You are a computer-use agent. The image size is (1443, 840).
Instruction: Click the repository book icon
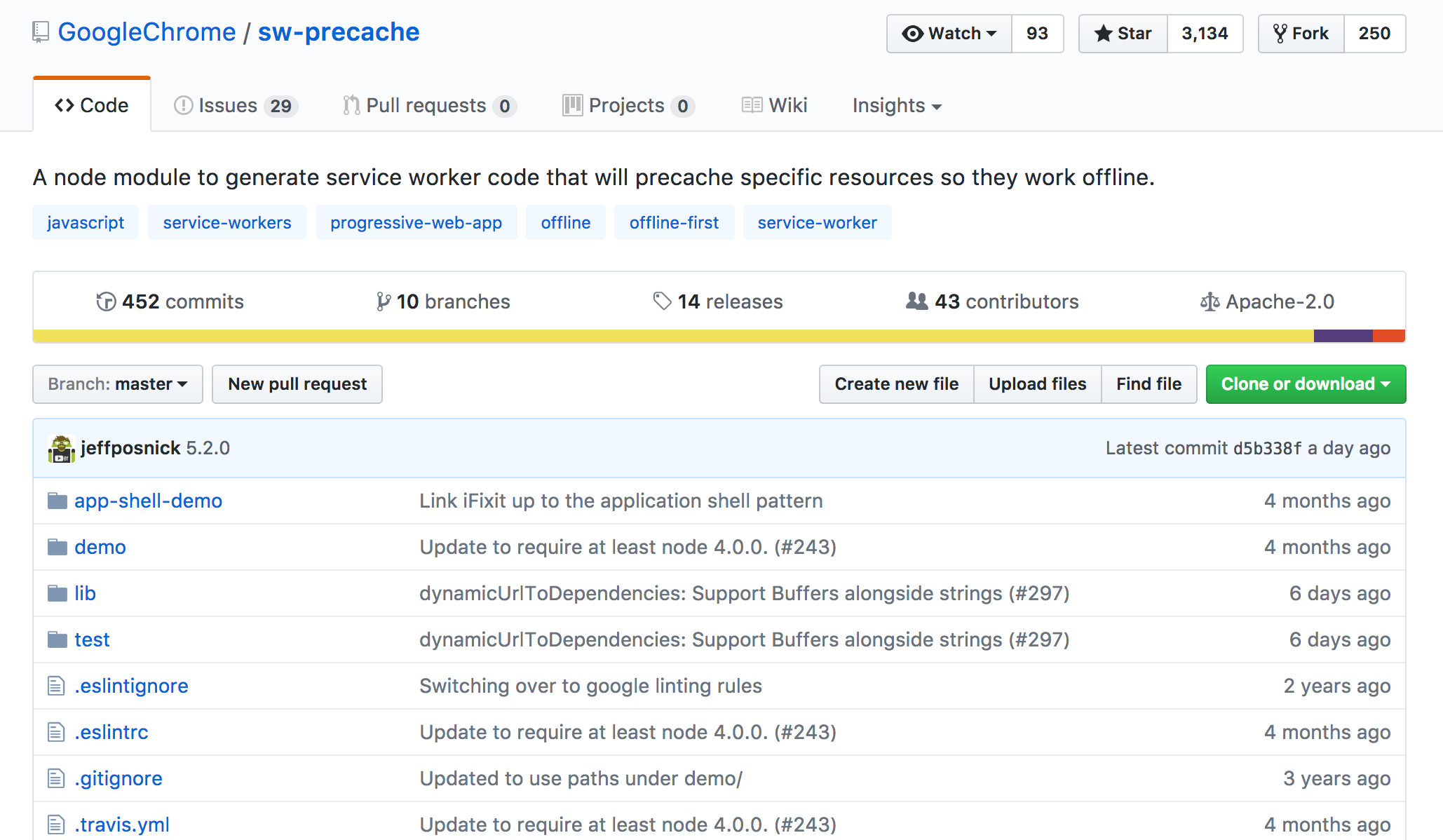point(41,32)
